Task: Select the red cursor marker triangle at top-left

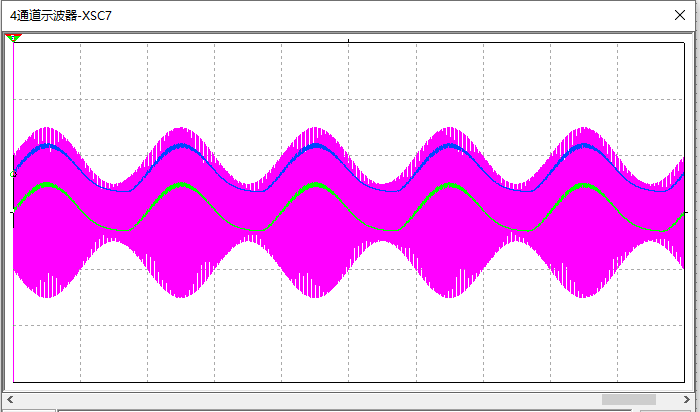Action: 14,38
